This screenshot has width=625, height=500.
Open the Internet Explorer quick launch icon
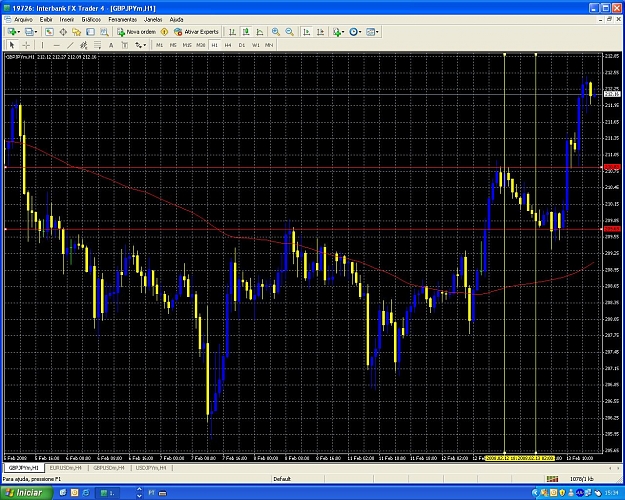tap(86, 493)
